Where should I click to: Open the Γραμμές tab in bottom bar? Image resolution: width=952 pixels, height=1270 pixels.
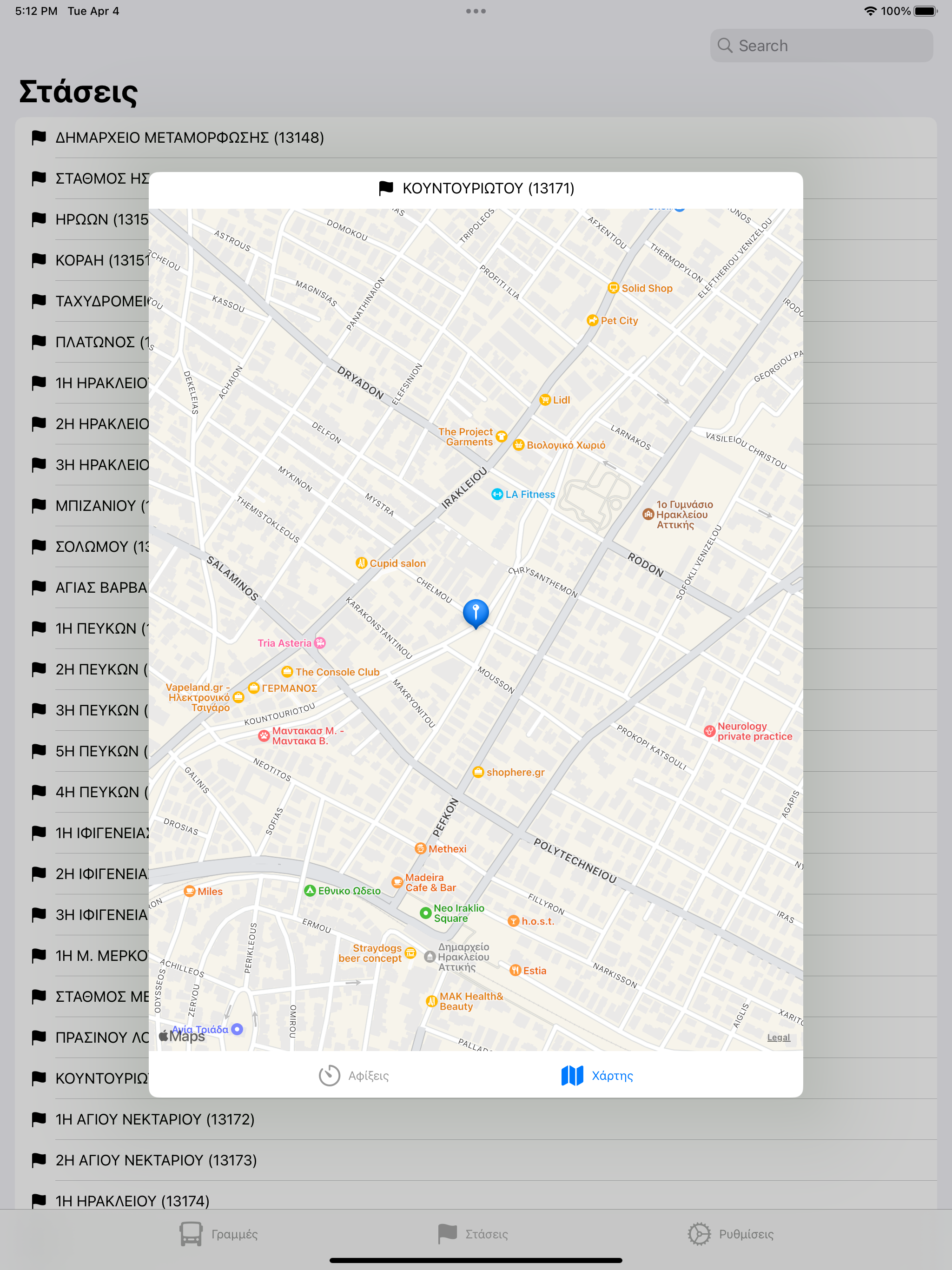(218, 1234)
